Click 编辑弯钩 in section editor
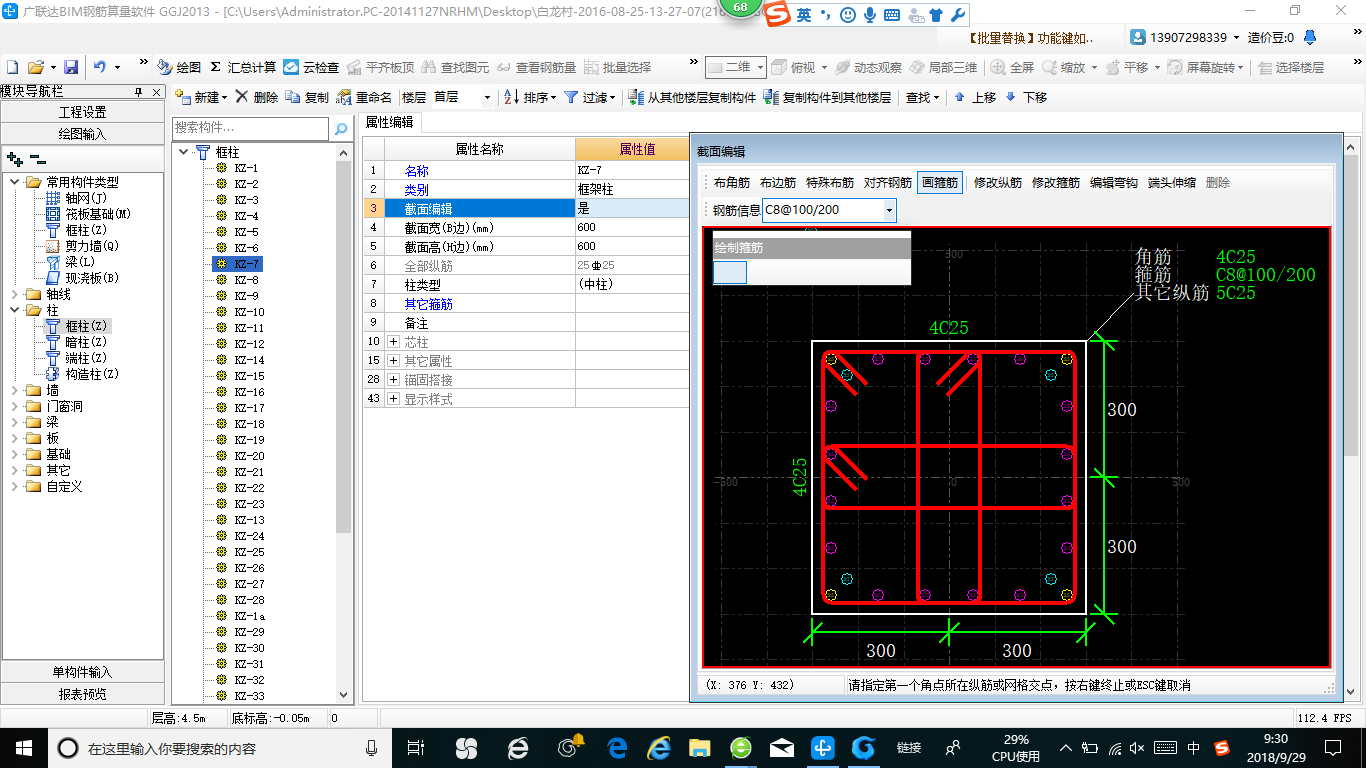The width and height of the screenshot is (1366, 768). click(1113, 183)
